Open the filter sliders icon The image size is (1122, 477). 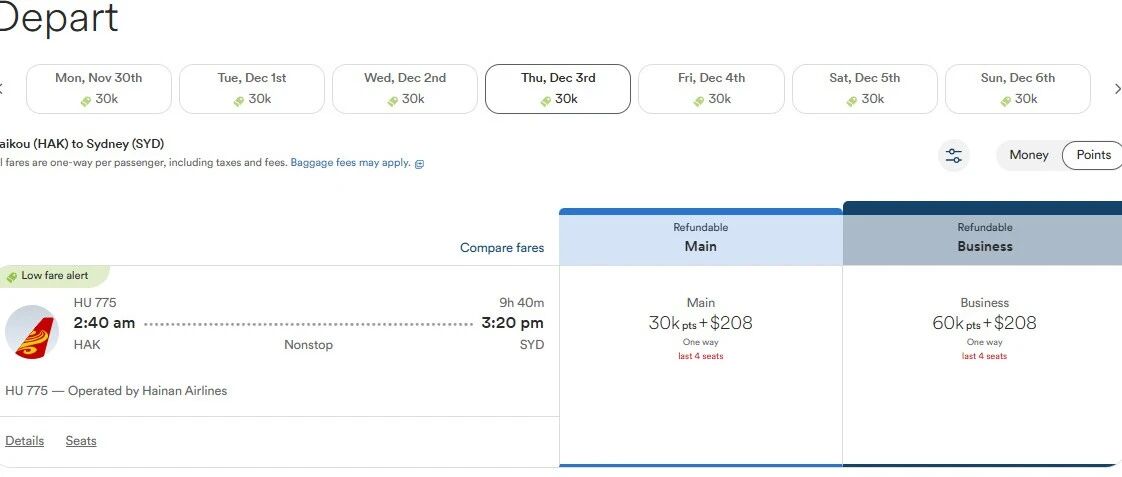tap(953, 155)
